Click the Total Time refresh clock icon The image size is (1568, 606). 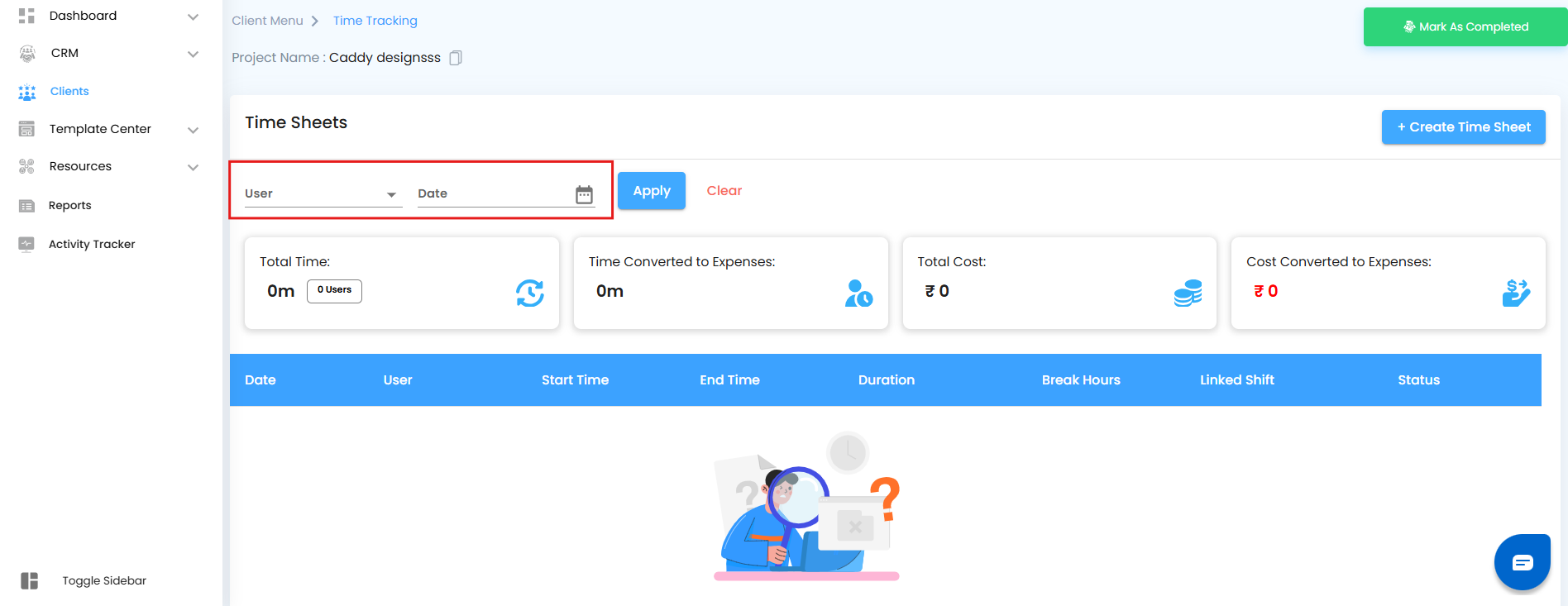point(530,293)
